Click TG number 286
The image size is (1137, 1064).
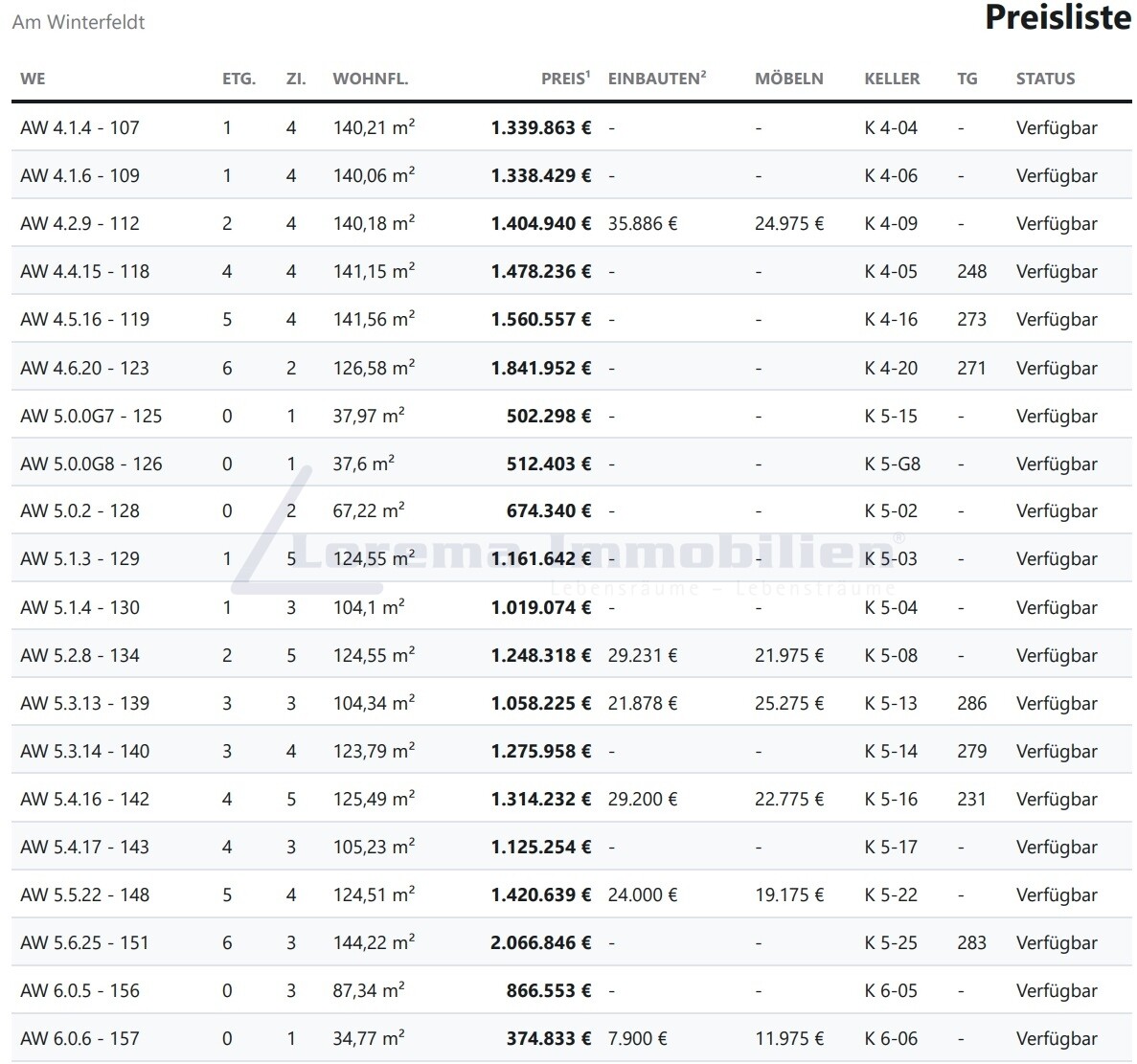(x=971, y=703)
